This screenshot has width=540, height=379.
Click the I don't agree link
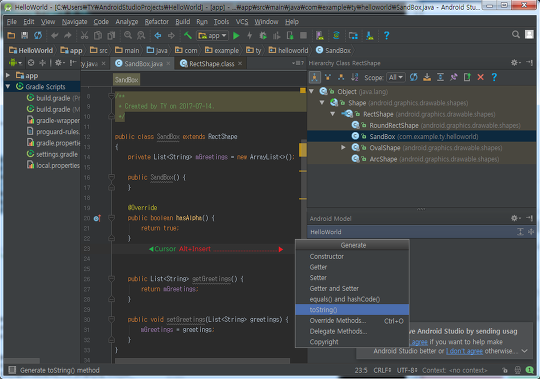coord(464,351)
